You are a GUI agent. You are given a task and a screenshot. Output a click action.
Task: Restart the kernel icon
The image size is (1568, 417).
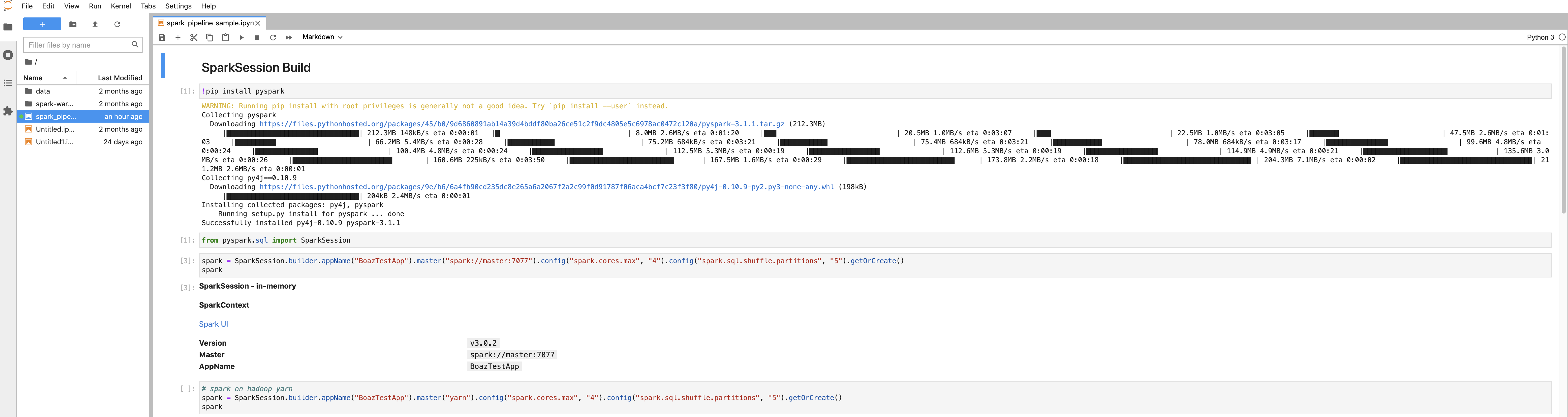[x=273, y=38]
